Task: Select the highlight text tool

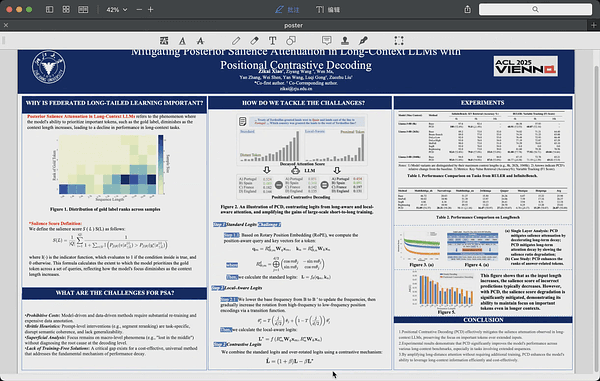Action: (x=164, y=41)
